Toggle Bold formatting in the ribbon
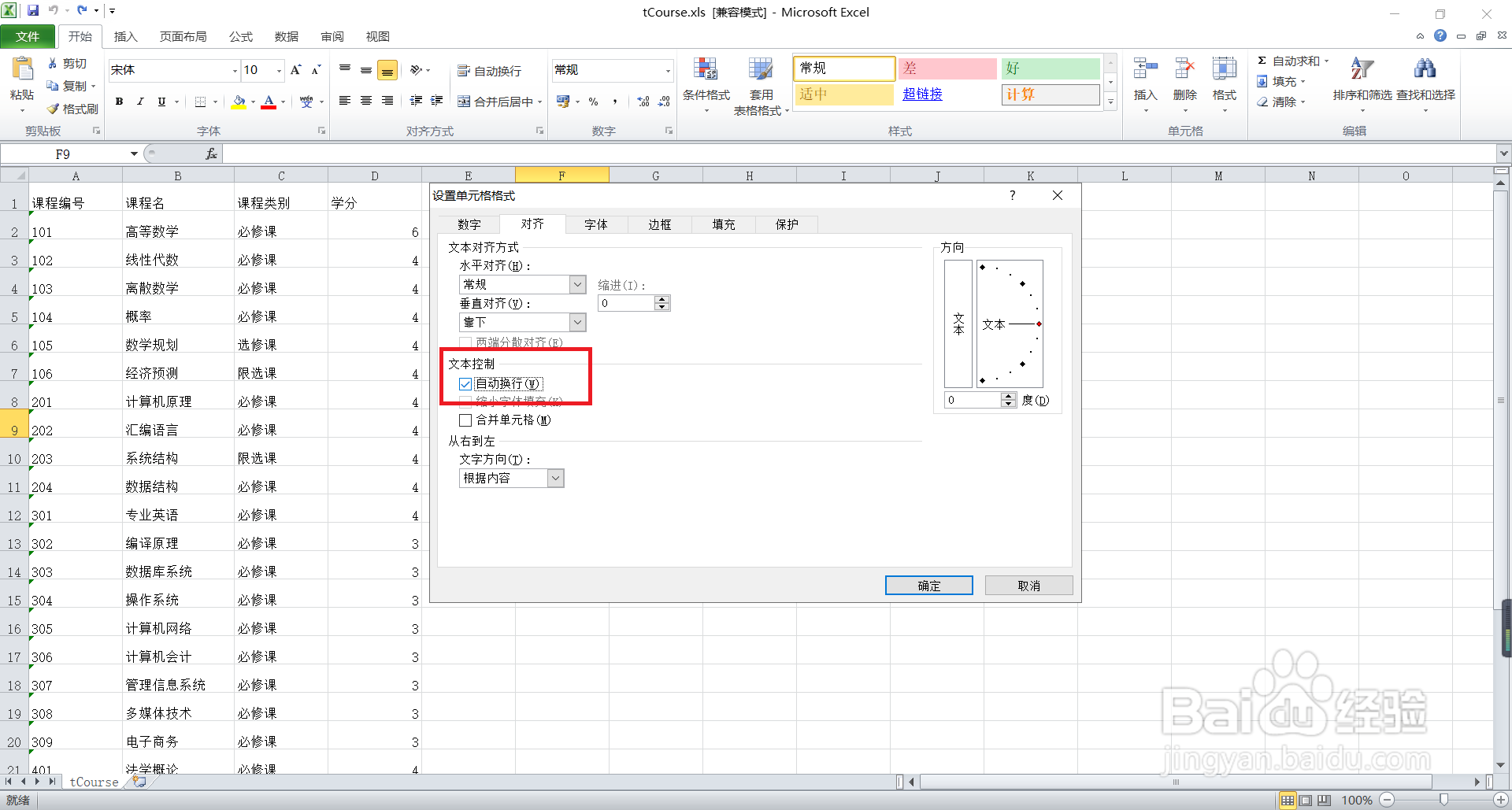 point(120,102)
